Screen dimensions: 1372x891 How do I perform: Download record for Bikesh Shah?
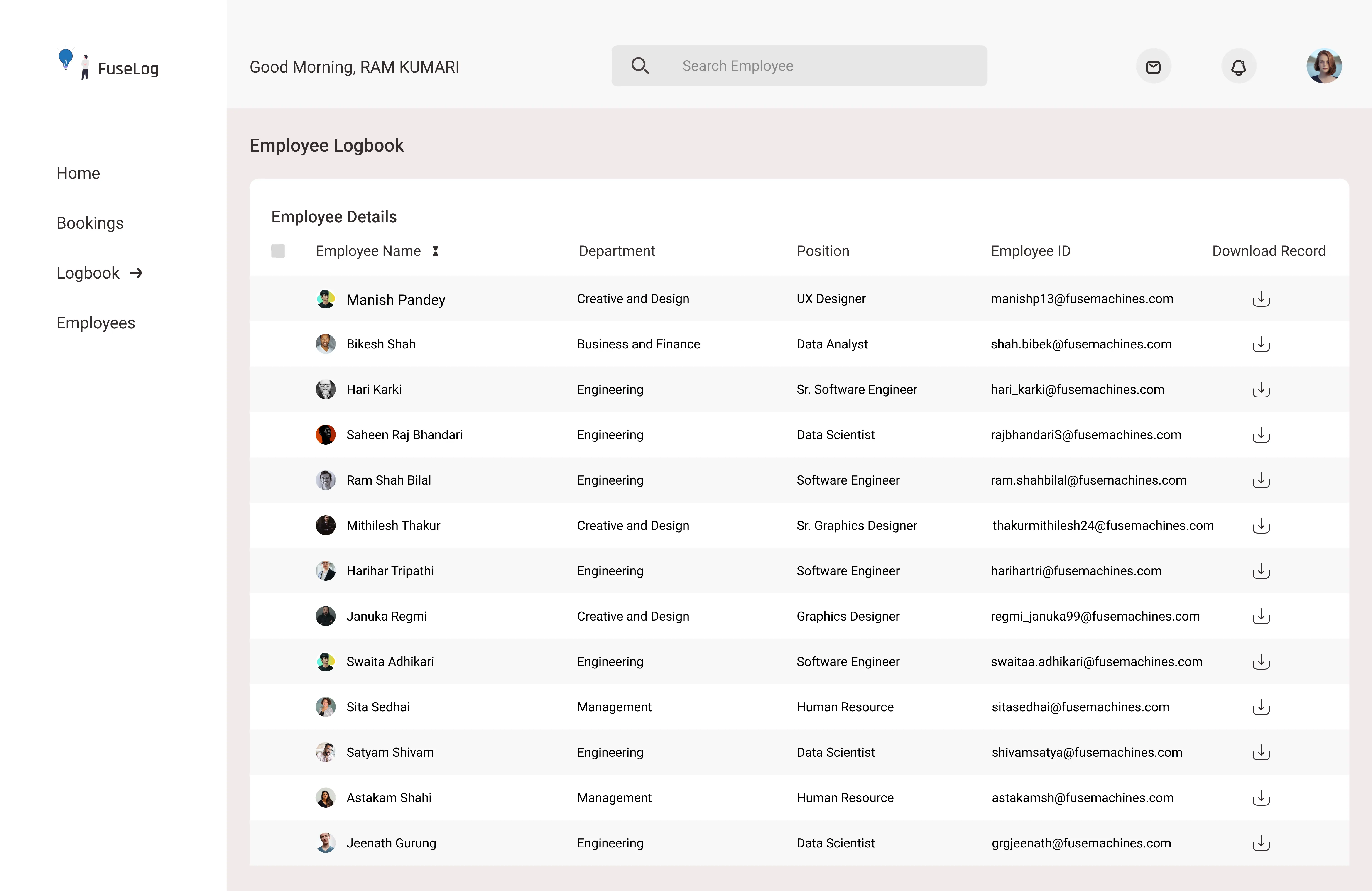tap(1261, 344)
